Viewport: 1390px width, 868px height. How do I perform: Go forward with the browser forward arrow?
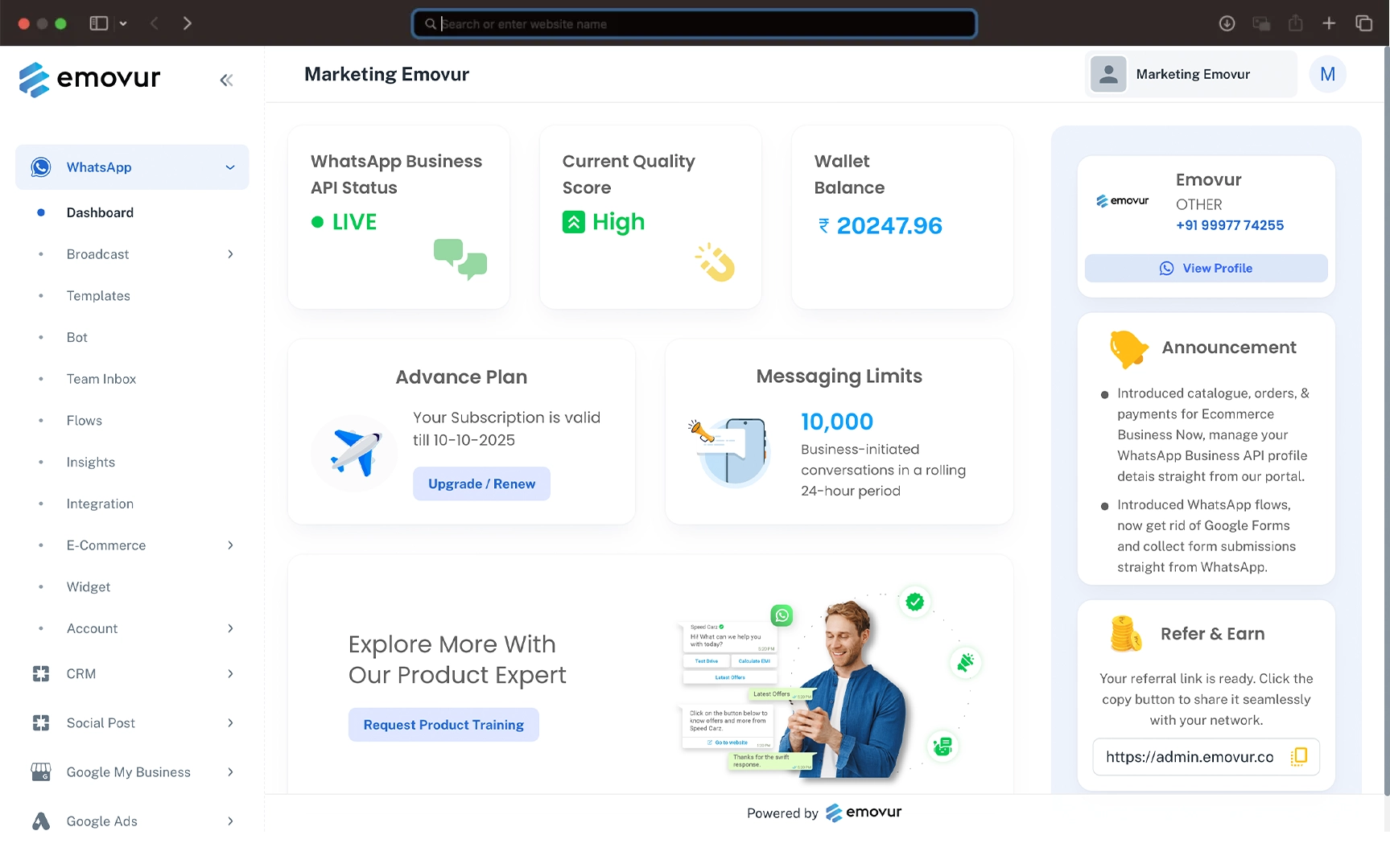[x=187, y=23]
